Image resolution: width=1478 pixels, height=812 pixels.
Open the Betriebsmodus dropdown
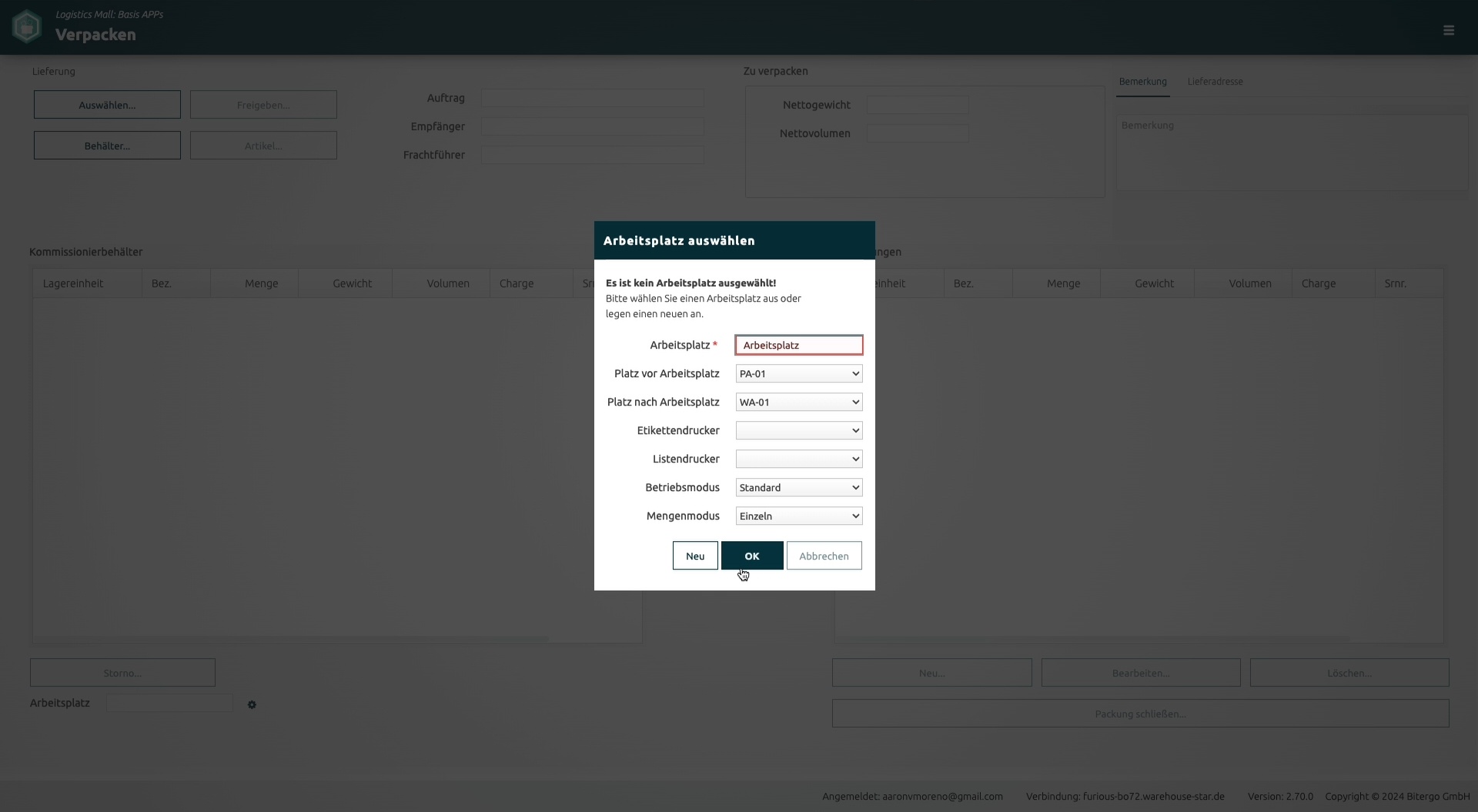coord(799,487)
